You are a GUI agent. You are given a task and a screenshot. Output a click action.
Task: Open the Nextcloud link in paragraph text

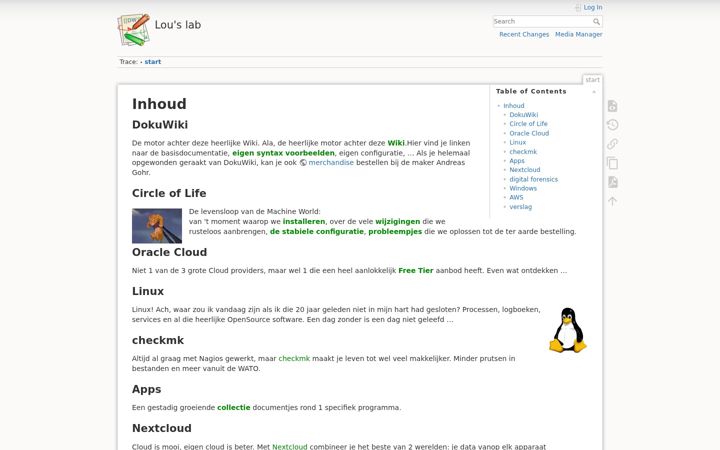pyautogui.click(x=290, y=446)
